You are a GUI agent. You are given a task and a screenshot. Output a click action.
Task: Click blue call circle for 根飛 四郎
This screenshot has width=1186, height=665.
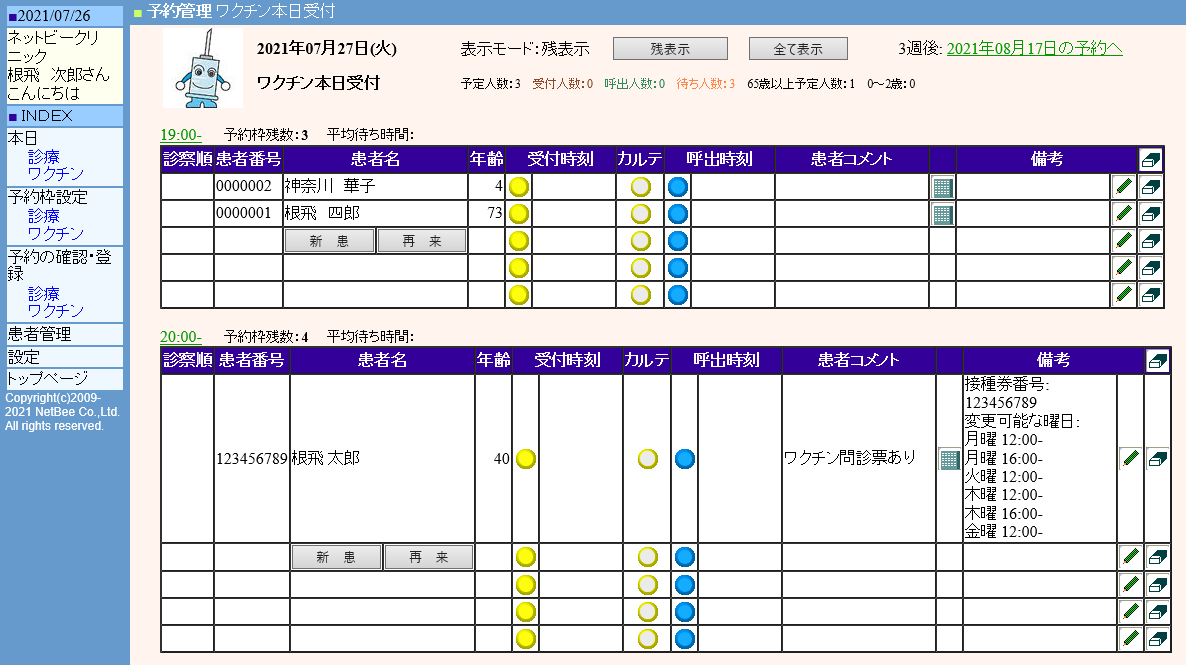point(678,214)
